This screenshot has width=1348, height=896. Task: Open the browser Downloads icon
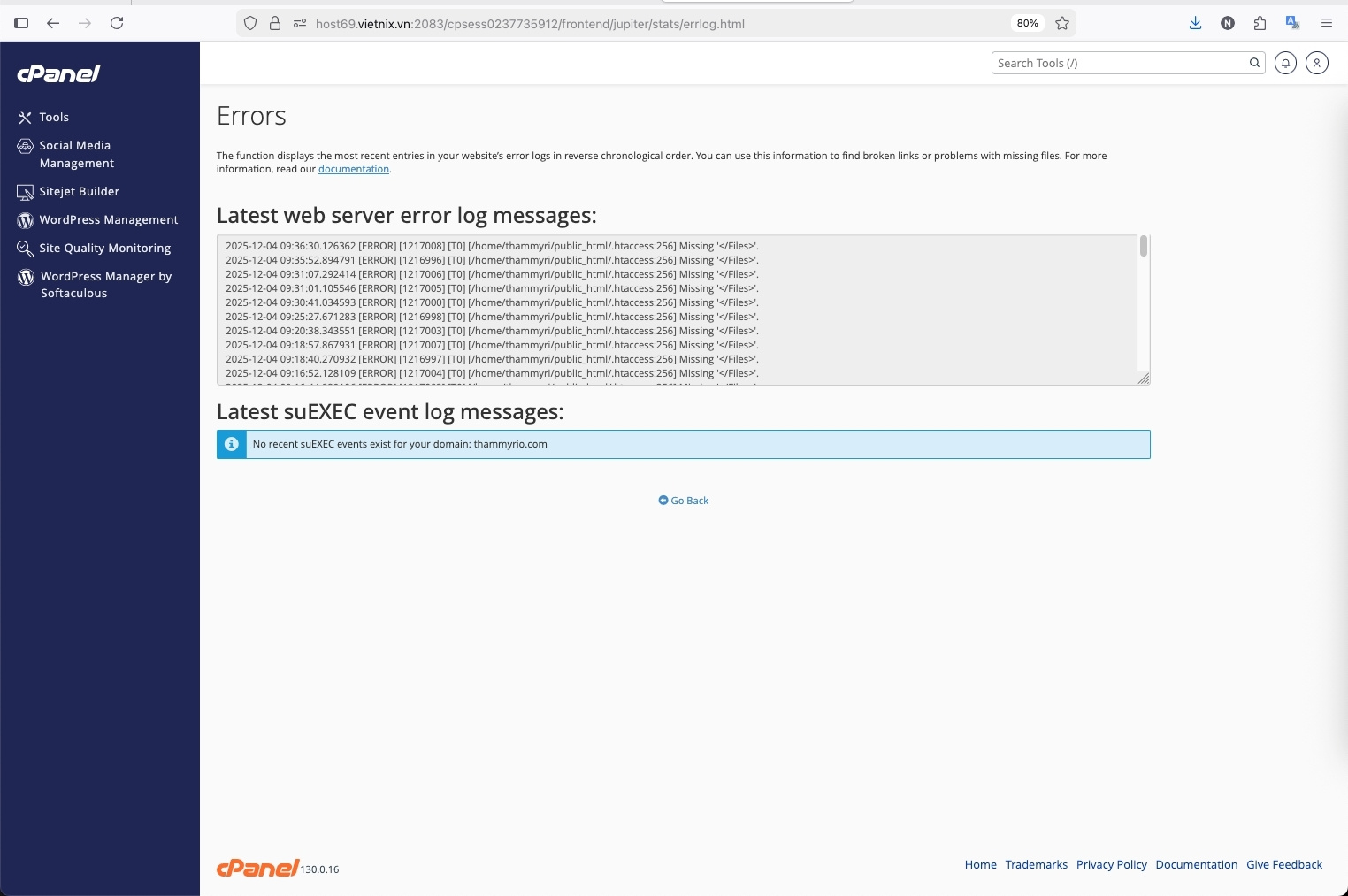point(1195,23)
